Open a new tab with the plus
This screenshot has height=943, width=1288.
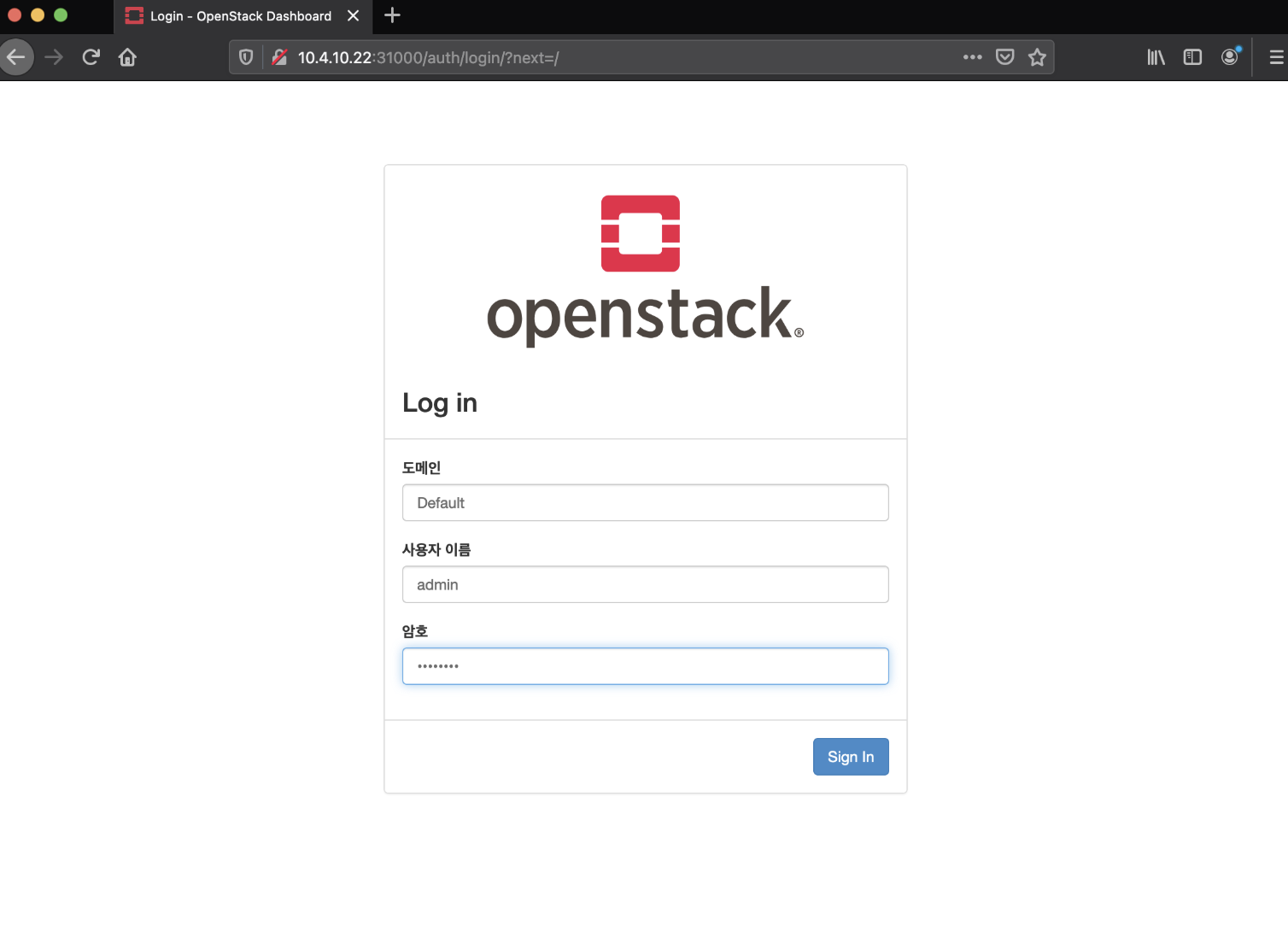pos(392,15)
